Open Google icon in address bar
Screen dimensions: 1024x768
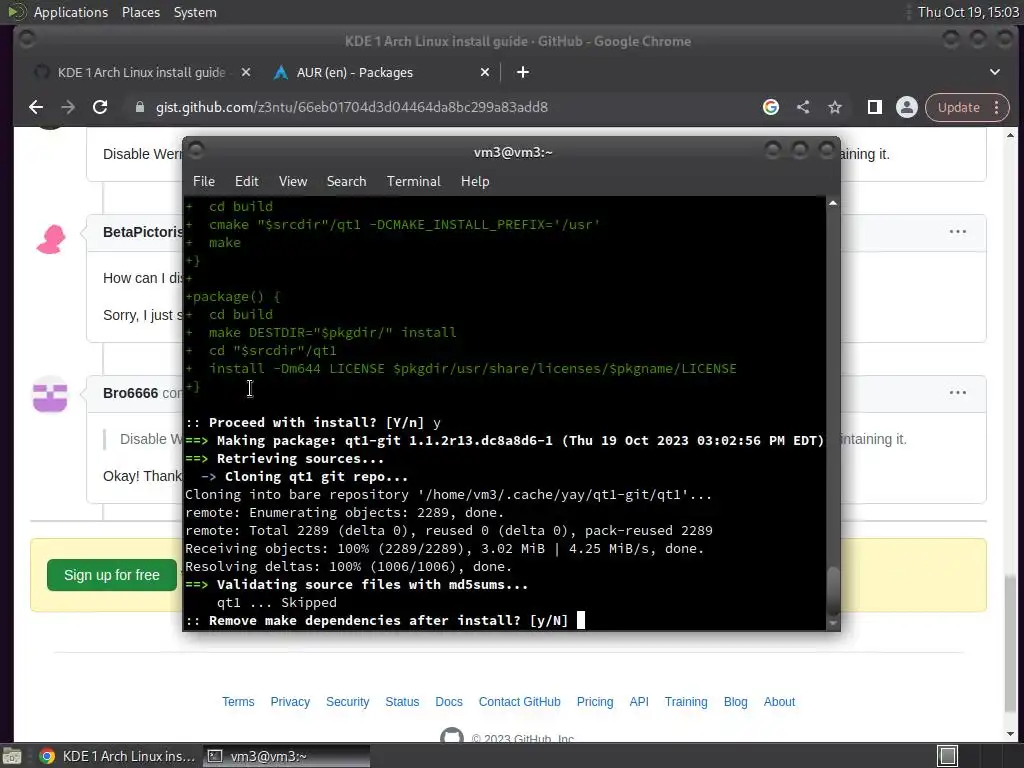click(771, 108)
